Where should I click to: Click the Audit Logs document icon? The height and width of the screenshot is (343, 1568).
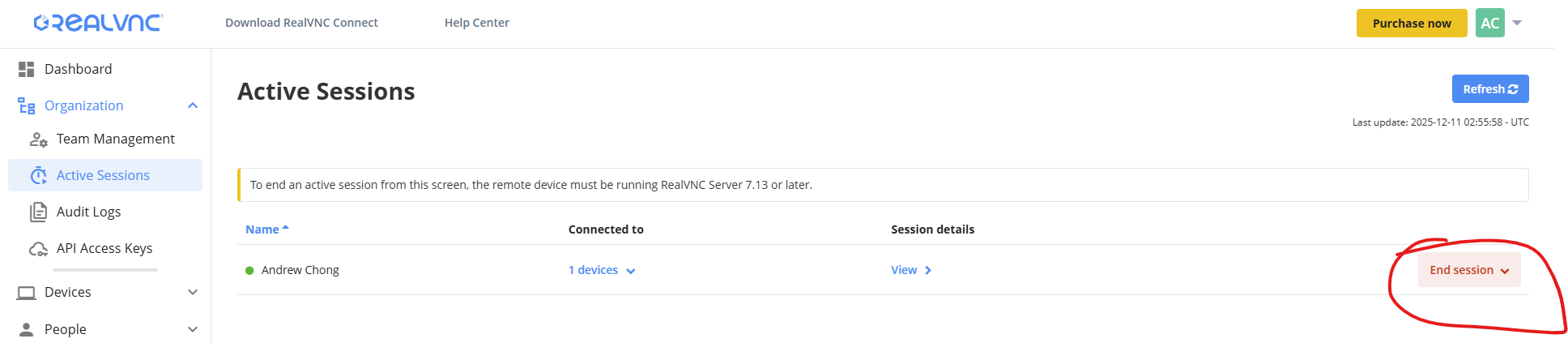tap(38, 212)
